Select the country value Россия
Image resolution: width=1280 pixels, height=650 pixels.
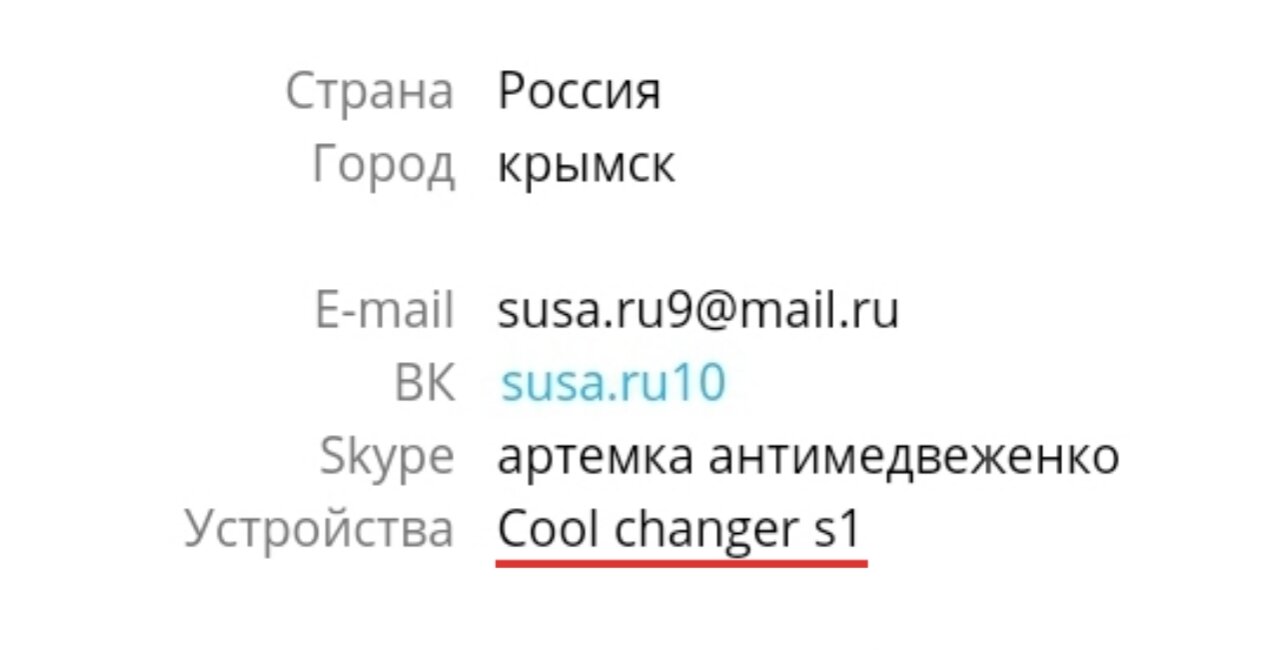(x=579, y=92)
